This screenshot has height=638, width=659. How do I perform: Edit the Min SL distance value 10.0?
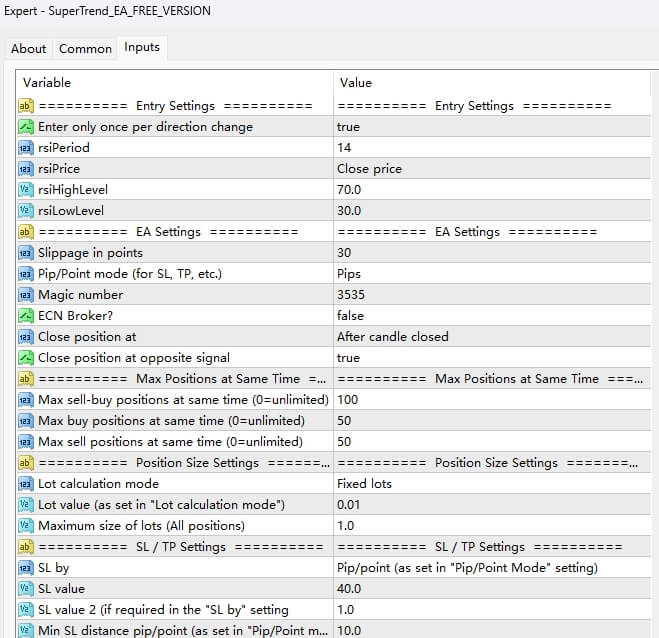click(492, 630)
